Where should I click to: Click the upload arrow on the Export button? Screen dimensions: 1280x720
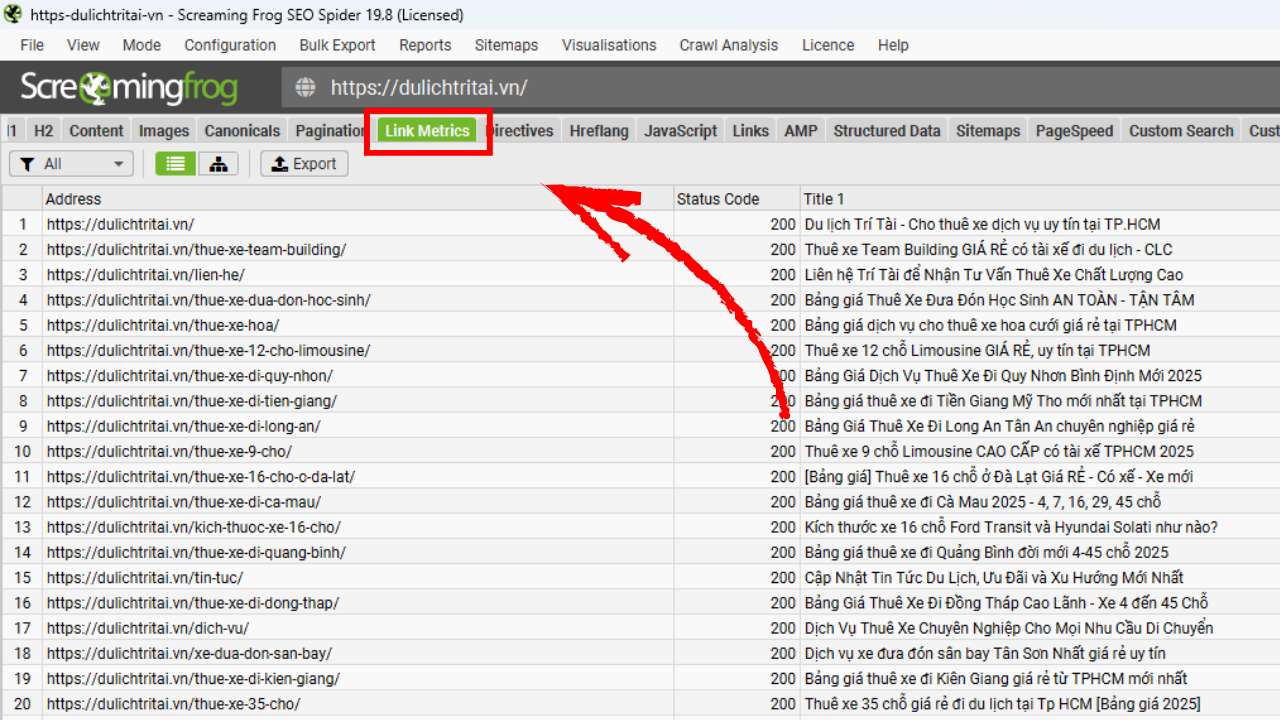click(279, 163)
